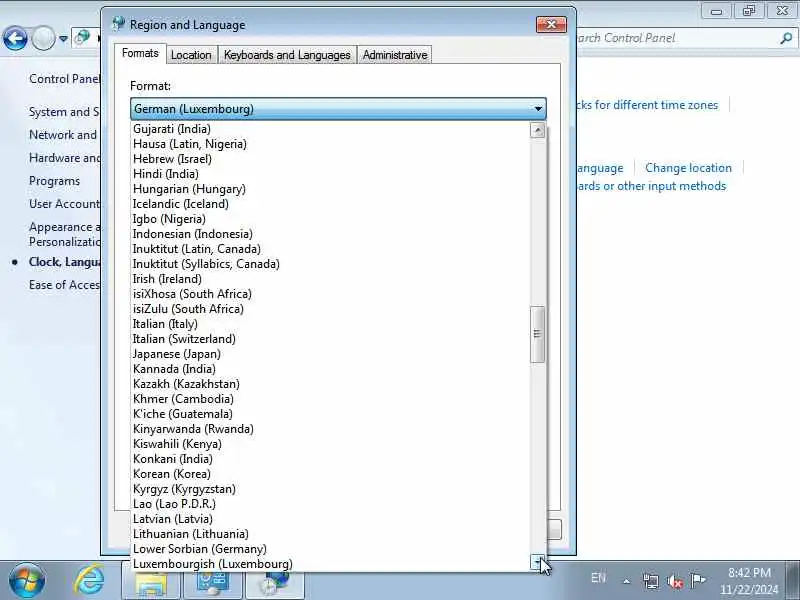Show hidden tray icons arrow

627,581
